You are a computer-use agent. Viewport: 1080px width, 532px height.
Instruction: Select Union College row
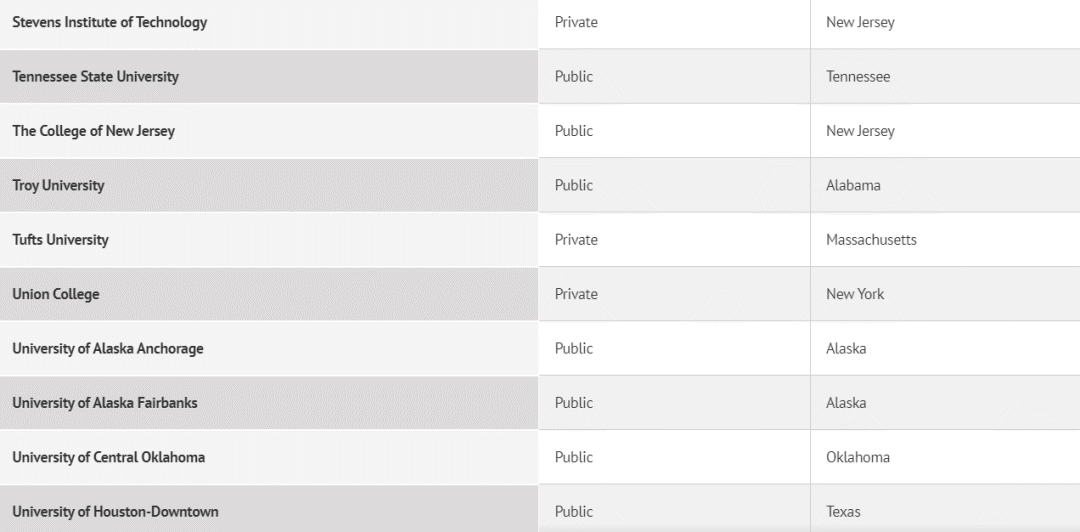coord(540,294)
